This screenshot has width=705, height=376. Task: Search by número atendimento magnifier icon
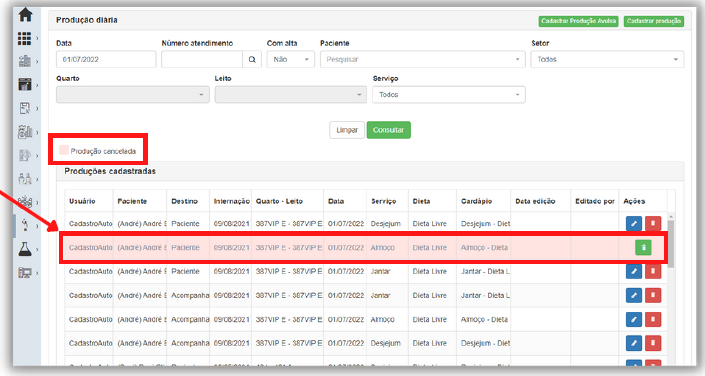(252, 59)
